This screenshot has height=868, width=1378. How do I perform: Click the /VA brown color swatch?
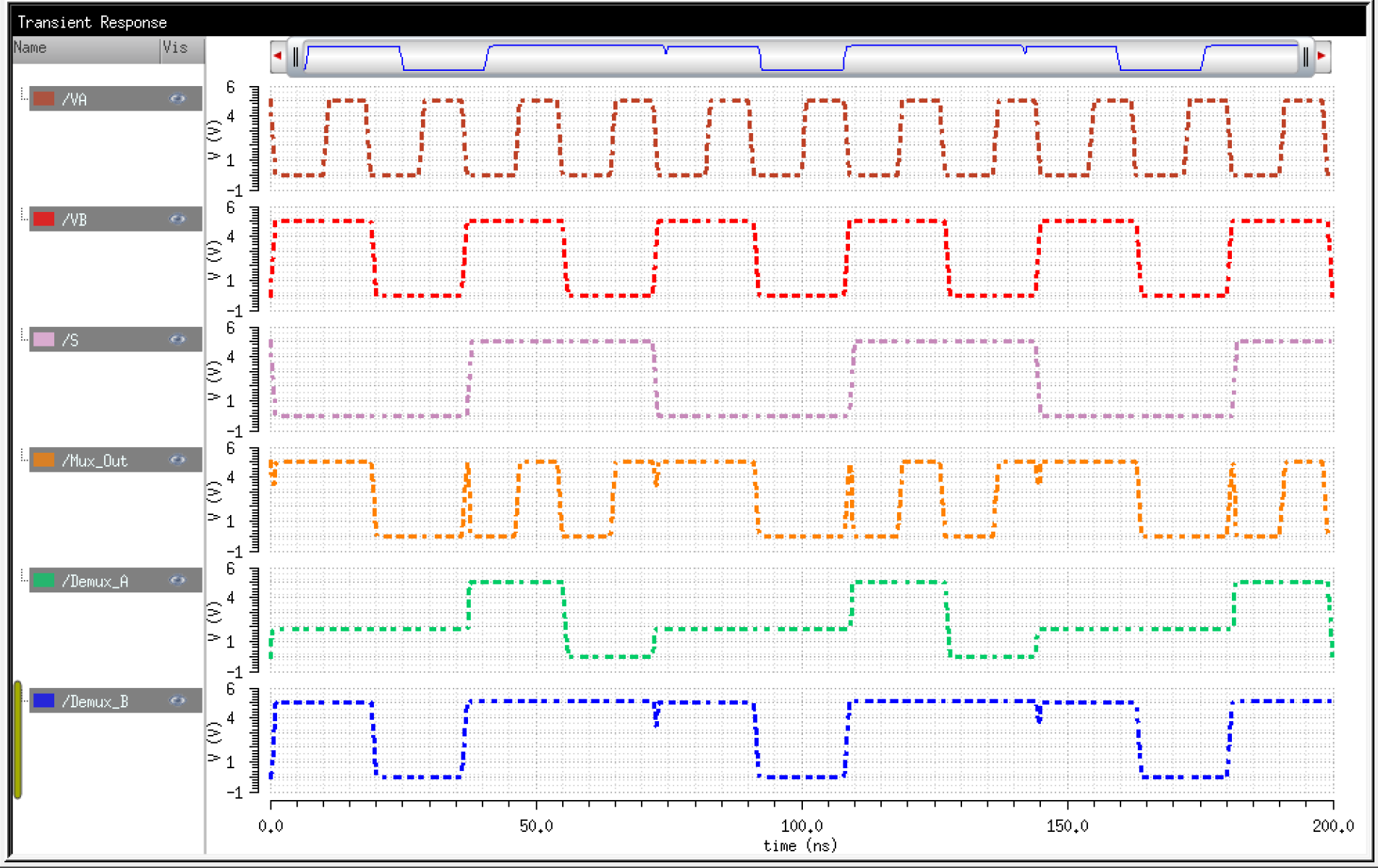click(44, 99)
